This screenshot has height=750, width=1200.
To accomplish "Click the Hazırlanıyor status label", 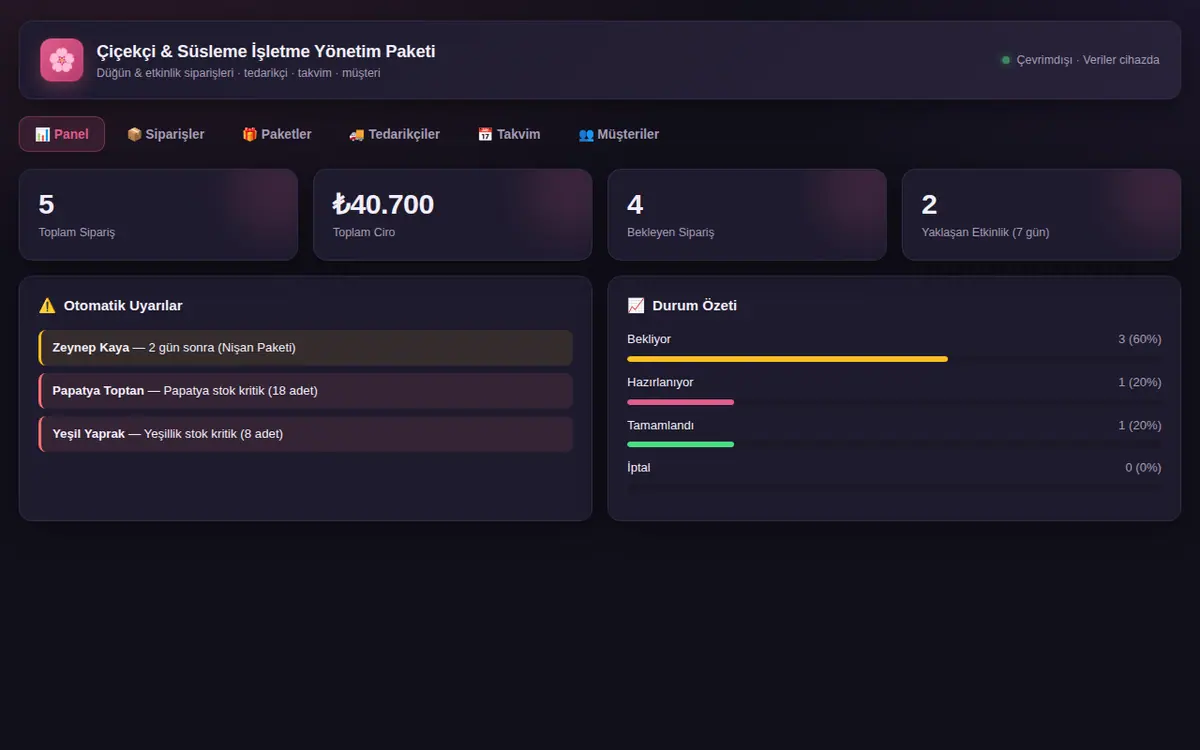I will 660,382.
